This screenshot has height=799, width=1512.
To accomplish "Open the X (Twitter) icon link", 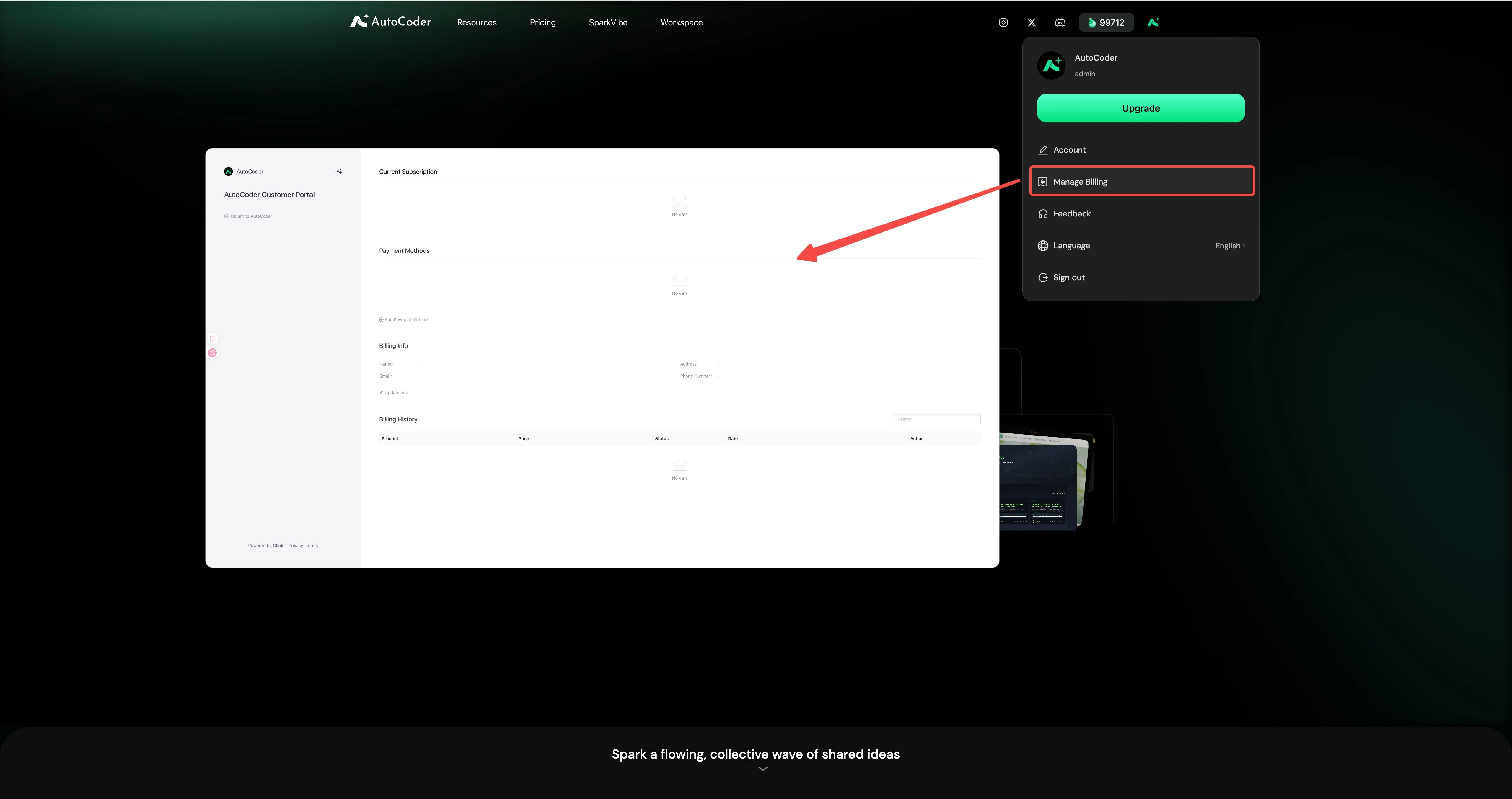I will [x=1031, y=22].
